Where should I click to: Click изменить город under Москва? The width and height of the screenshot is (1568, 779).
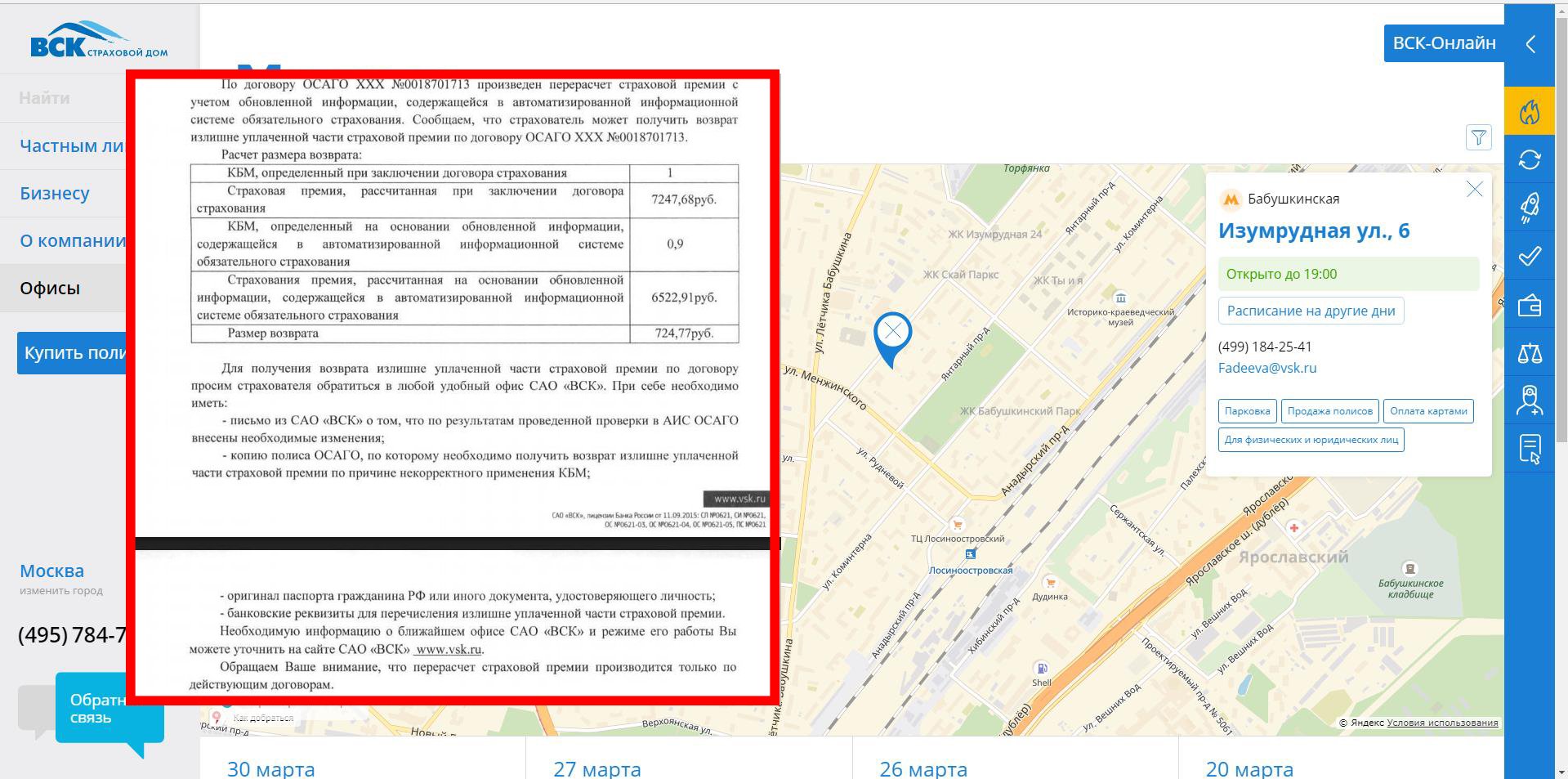[61, 591]
